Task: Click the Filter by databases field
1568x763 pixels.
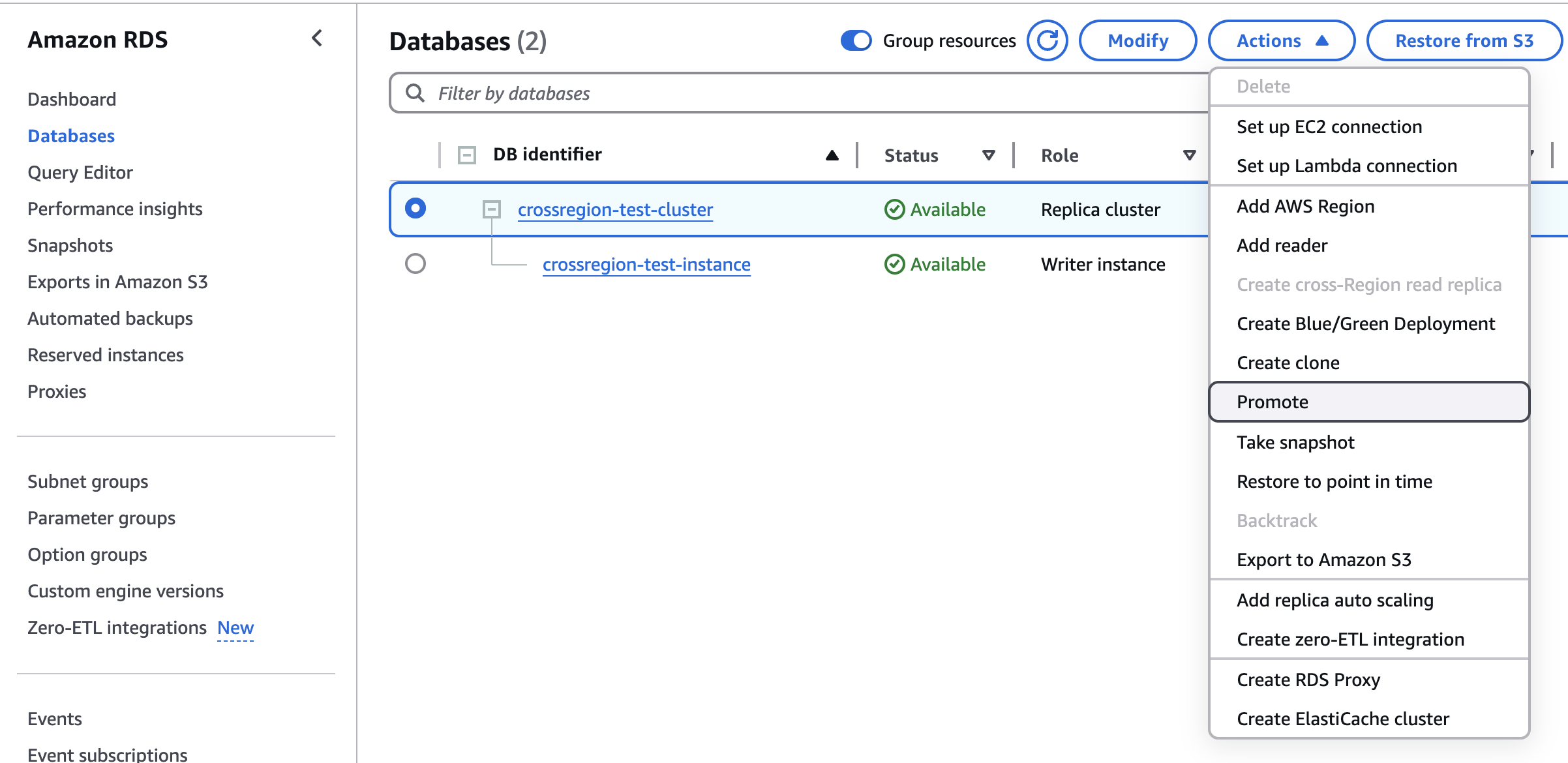Action: tap(783, 93)
